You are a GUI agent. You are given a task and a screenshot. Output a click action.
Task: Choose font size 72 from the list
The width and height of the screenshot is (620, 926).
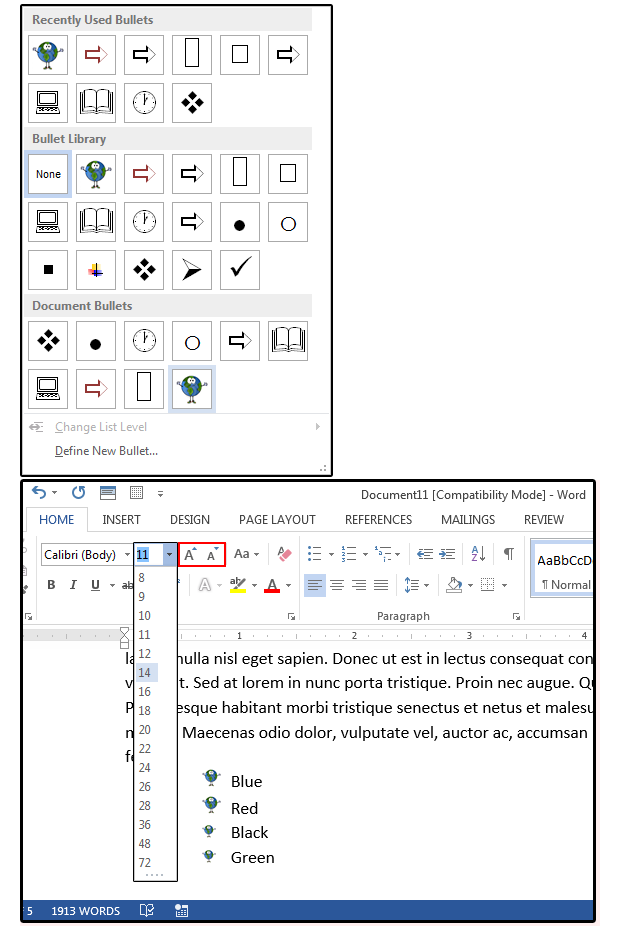tap(146, 862)
